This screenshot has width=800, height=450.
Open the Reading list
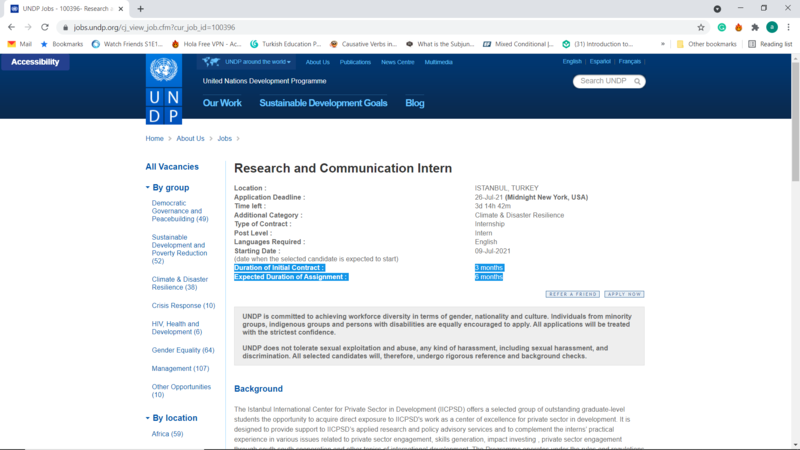coord(770,44)
